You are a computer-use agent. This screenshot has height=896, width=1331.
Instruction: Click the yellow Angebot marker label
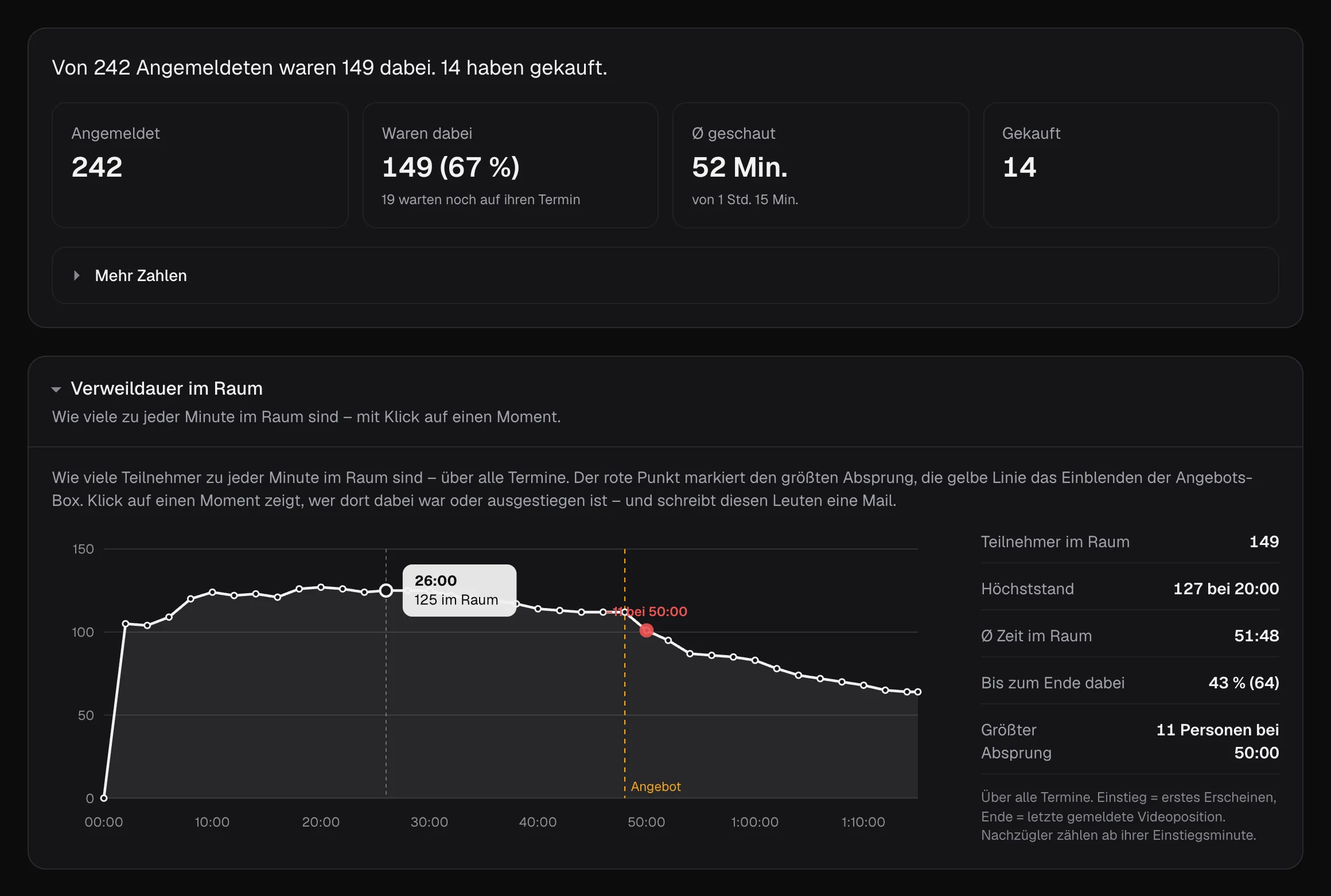pos(656,786)
